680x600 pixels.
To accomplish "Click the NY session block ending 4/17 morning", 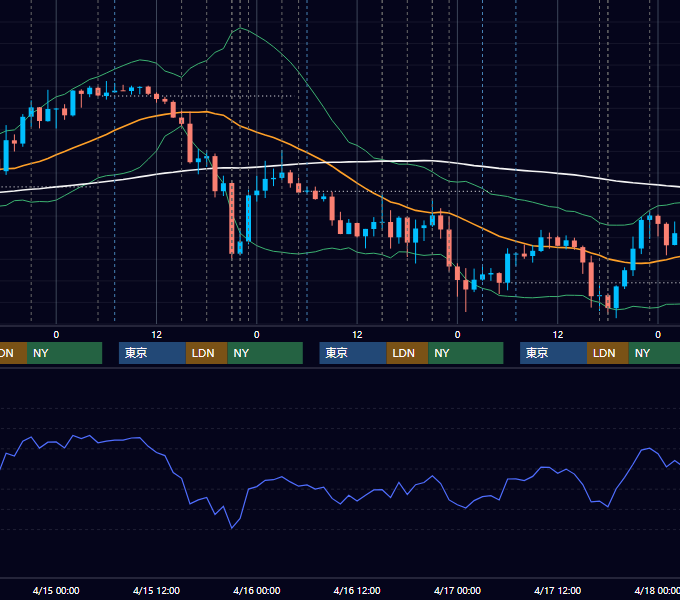I will tap(466, 353).
